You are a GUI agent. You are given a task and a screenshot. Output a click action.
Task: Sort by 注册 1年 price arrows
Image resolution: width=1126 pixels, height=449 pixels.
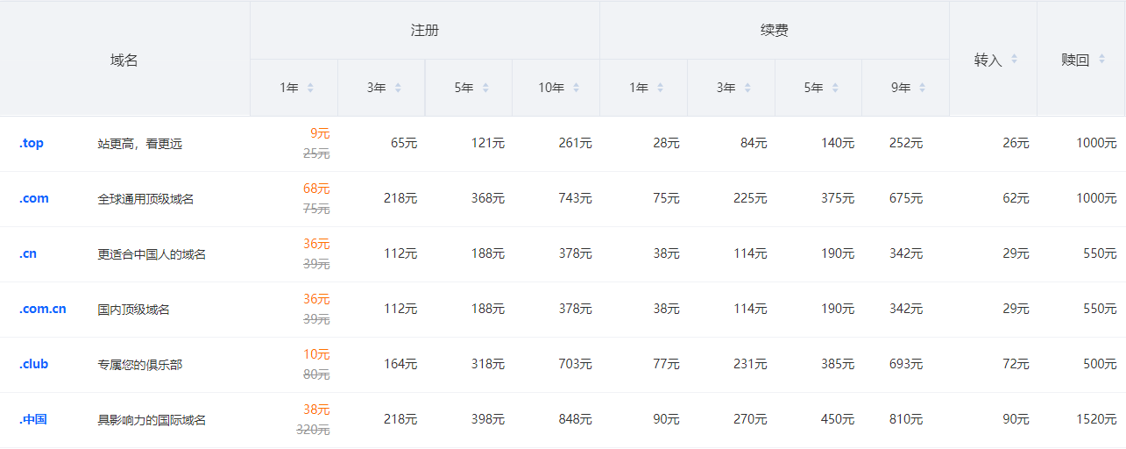(310, 88)
